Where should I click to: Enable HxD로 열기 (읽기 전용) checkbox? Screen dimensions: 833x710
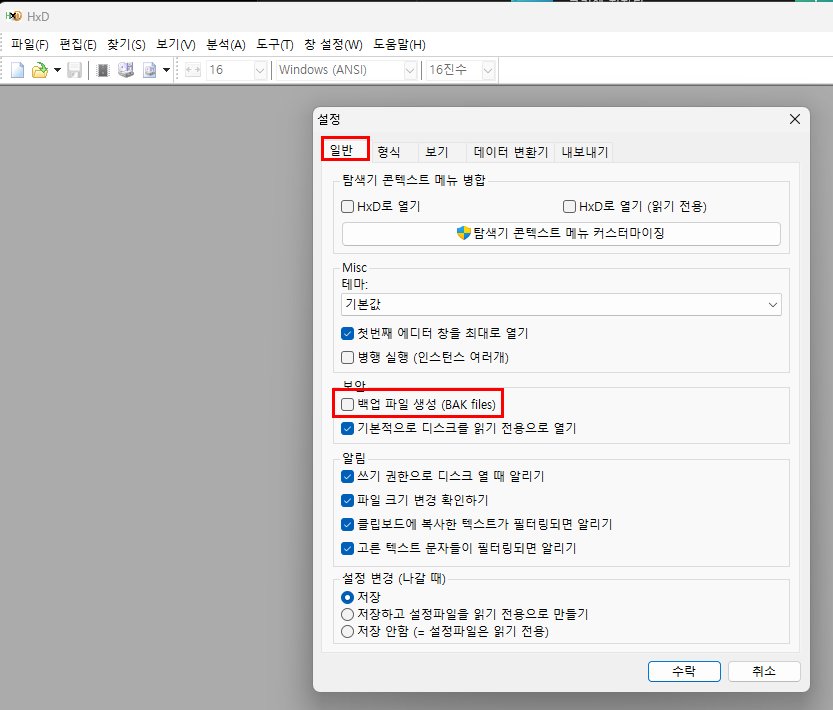(569, 206)
